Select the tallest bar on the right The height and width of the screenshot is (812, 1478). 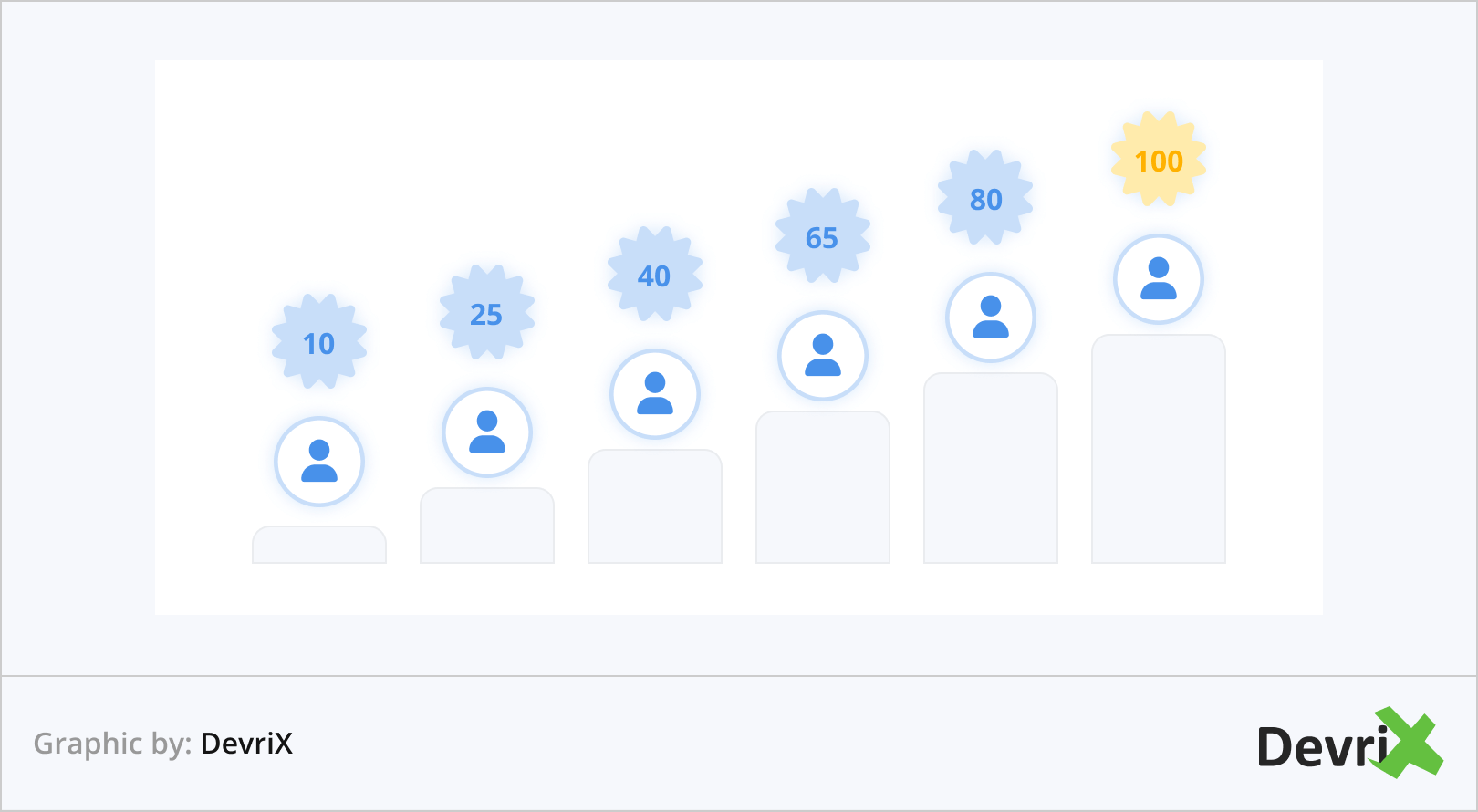click(1159, 450)
